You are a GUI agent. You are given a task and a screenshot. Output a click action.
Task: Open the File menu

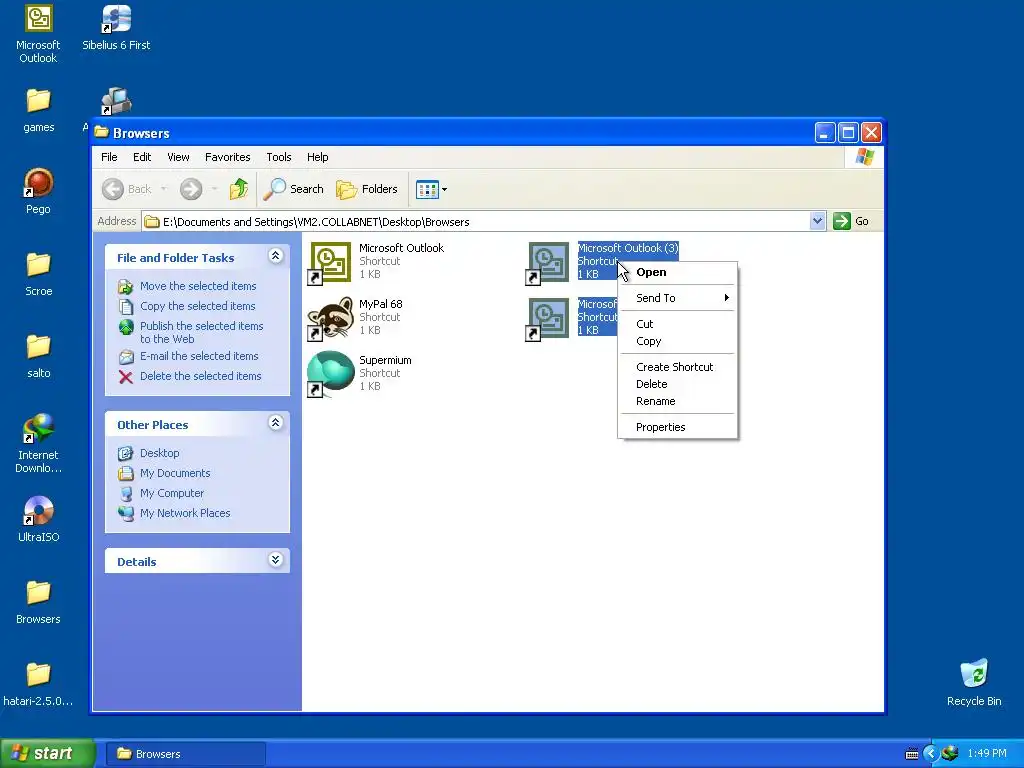(x=109, y=157)
